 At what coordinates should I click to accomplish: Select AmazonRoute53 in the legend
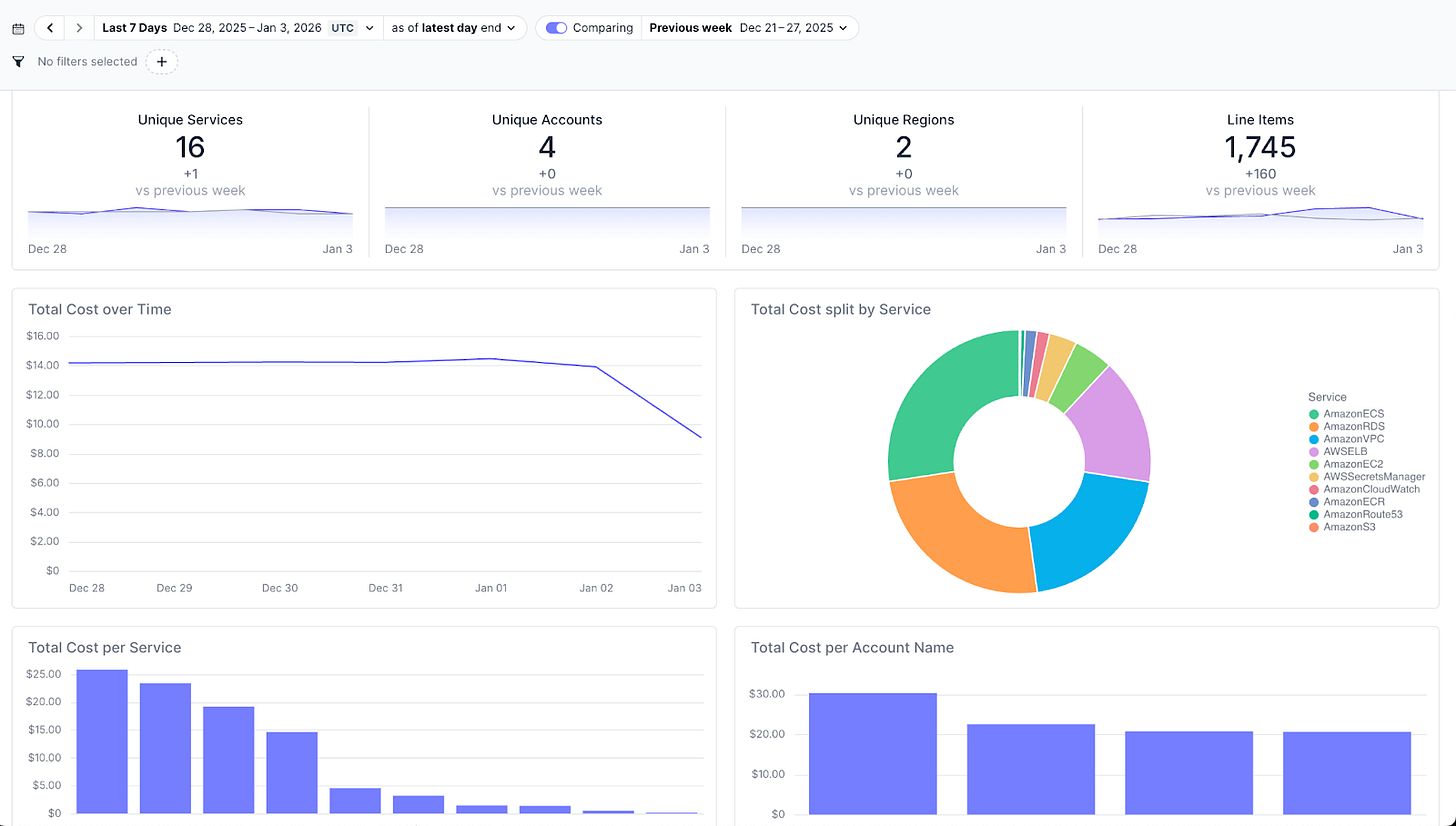[x=1356, y=514]
